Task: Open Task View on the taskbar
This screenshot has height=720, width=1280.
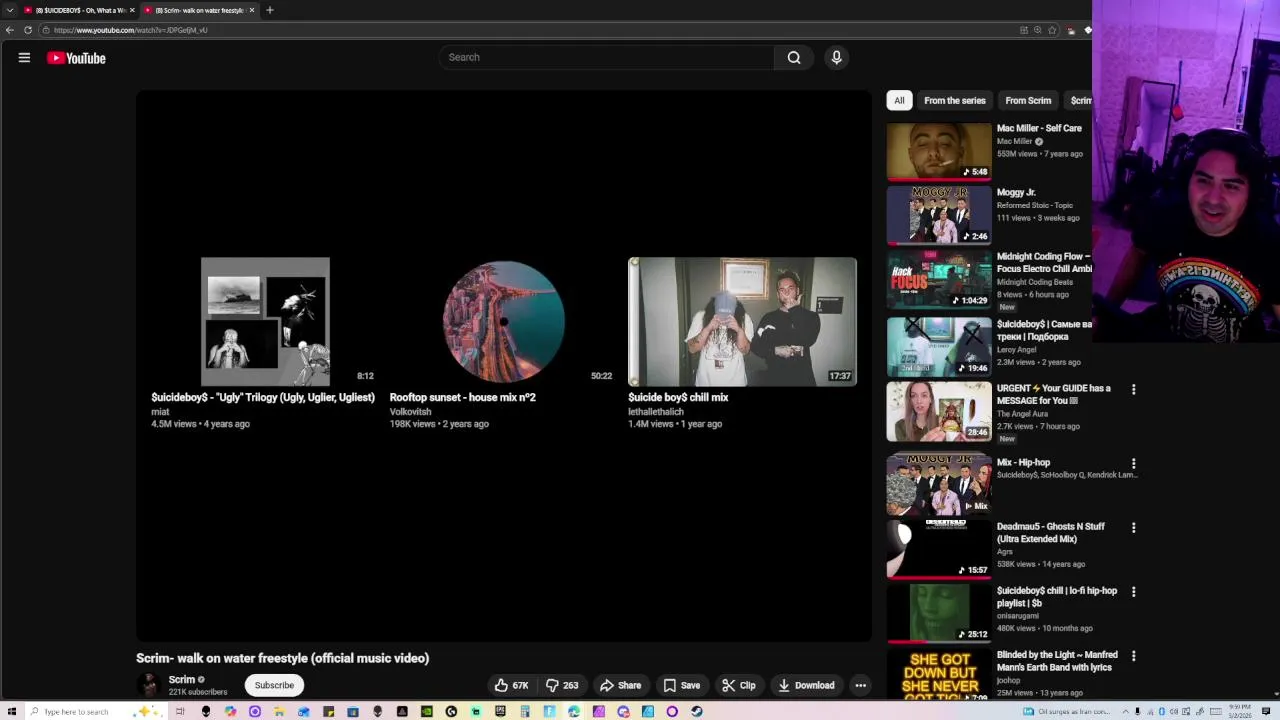Action: tap(181, 712)
